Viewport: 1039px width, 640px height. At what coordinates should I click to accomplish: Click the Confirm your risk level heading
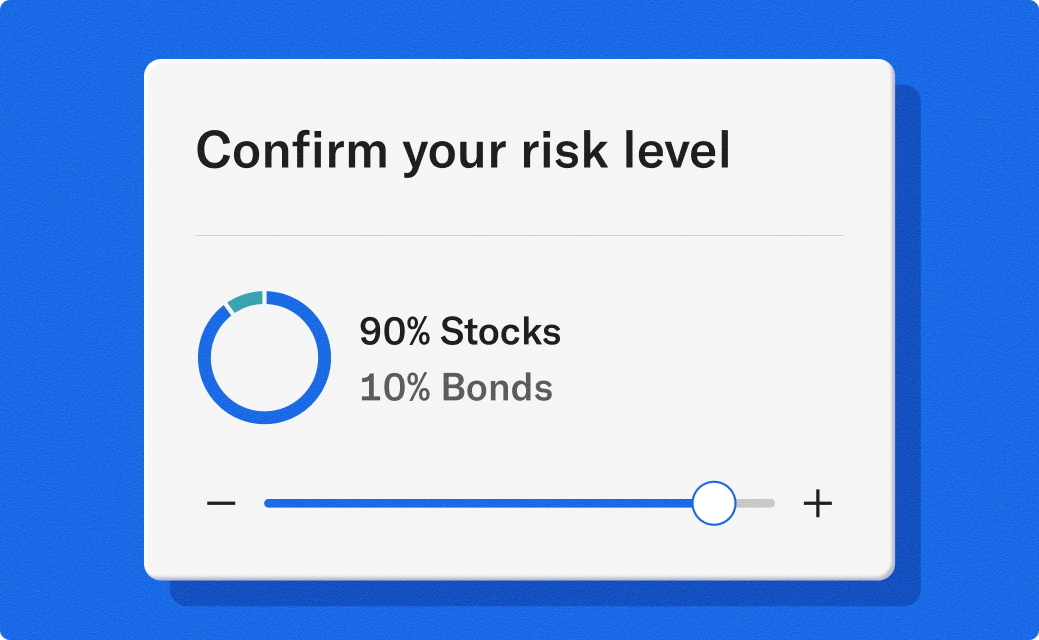(x=464, y=150)
